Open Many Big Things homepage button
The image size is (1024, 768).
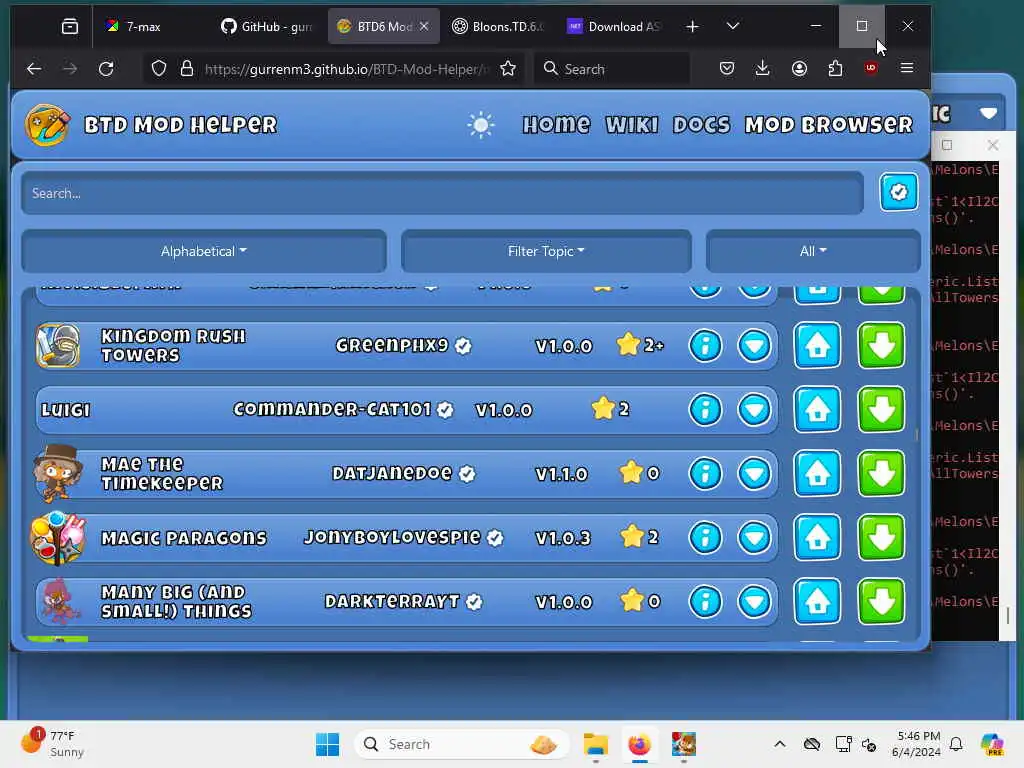817,601
